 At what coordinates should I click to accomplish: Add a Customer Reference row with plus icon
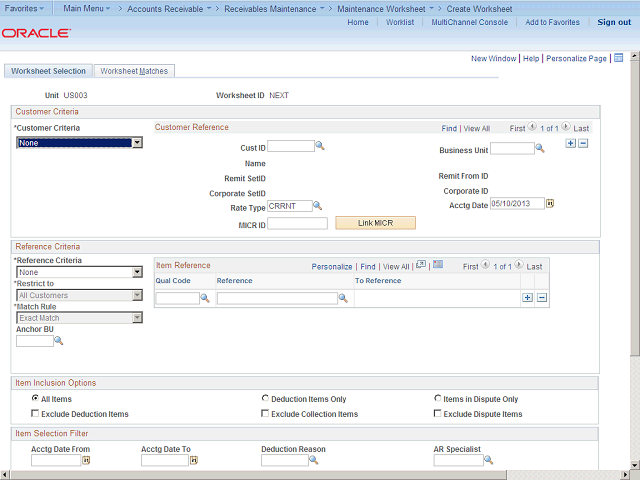[x=570, y=143]
